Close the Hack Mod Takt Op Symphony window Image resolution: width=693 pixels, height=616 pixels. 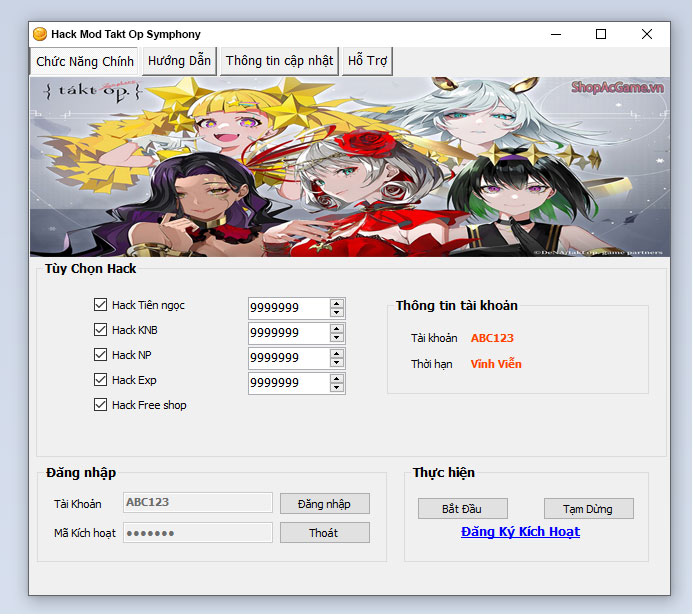coord(647,34)
